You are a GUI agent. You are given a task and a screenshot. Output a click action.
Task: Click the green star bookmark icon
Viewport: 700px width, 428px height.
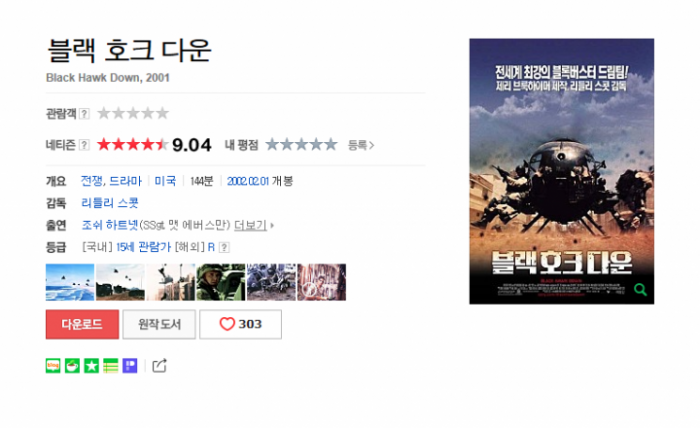[x=92, y=366]
